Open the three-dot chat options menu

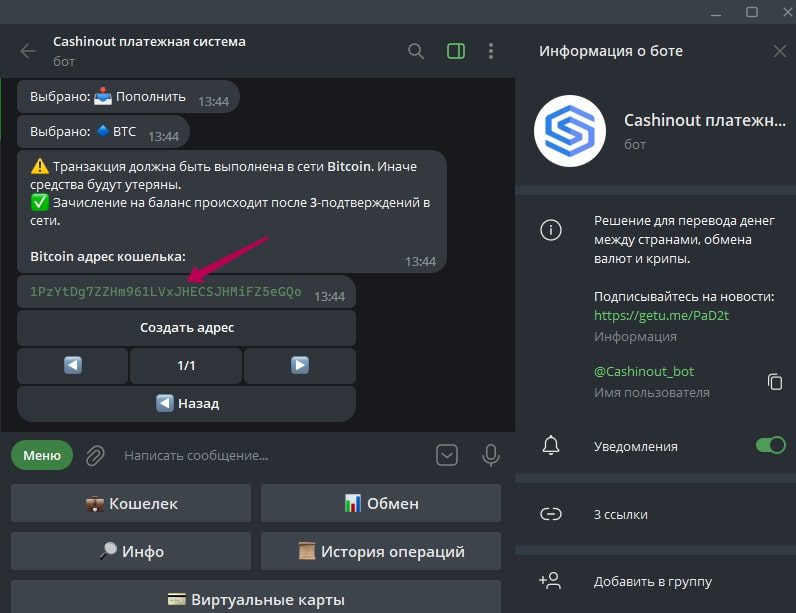490,51
